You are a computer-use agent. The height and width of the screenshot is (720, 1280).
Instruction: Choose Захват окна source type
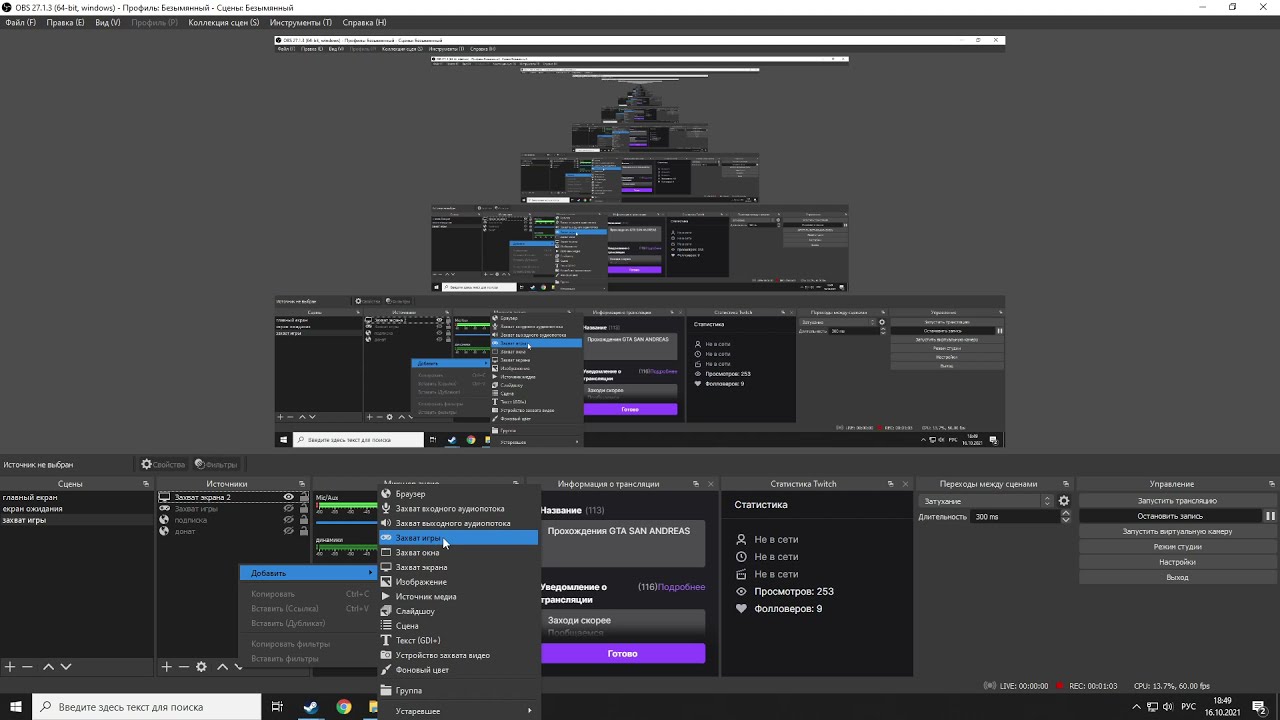458,553
